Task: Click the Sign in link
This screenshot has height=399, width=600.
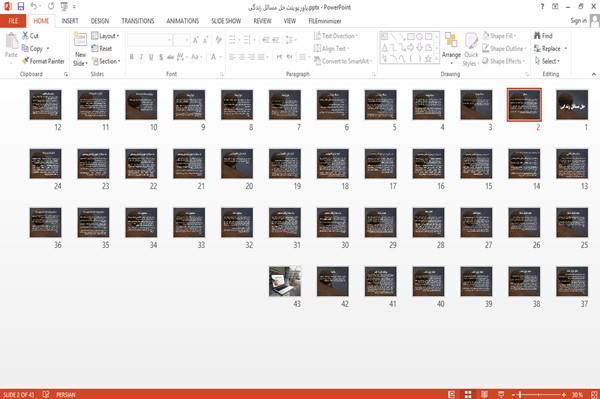Action: (578, 21)
